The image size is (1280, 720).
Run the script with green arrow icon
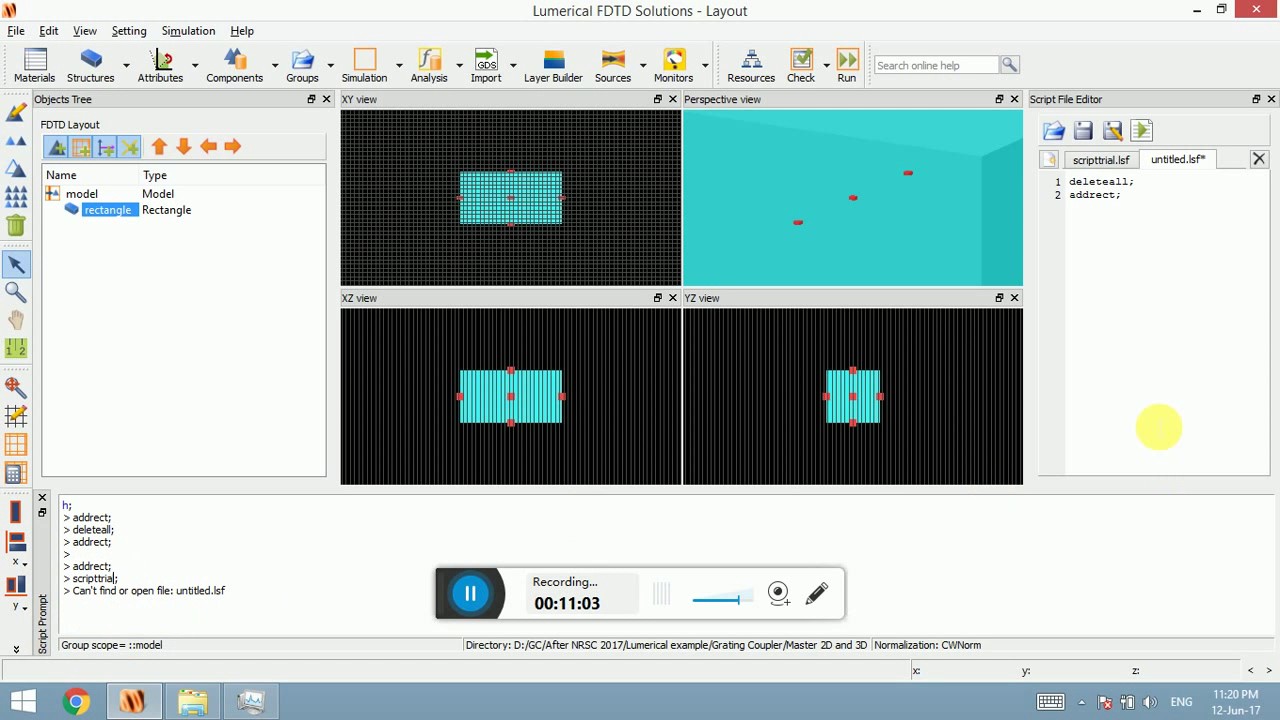click(x=1142, y=131)
